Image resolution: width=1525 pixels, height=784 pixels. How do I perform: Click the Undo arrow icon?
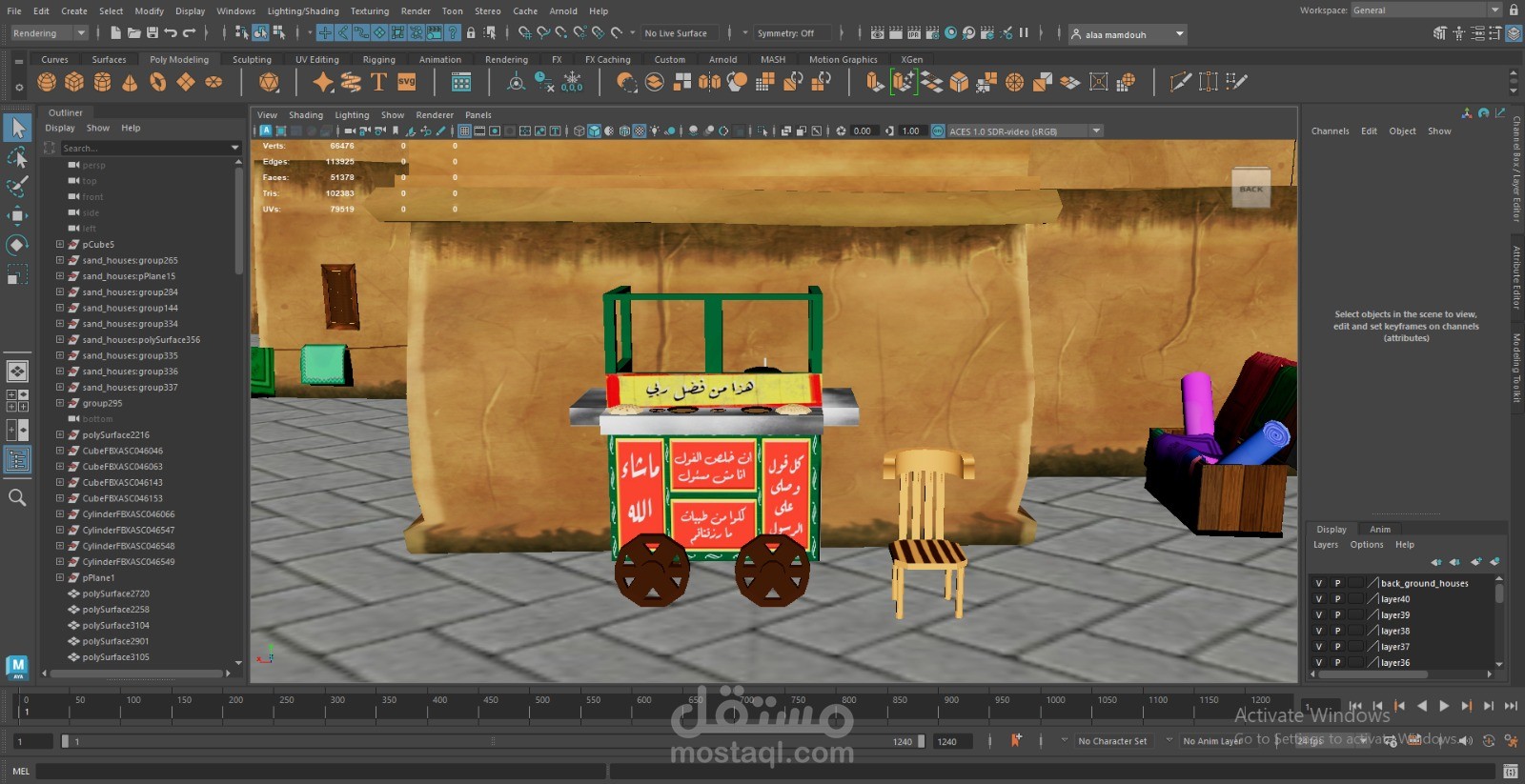pos(171,33)
